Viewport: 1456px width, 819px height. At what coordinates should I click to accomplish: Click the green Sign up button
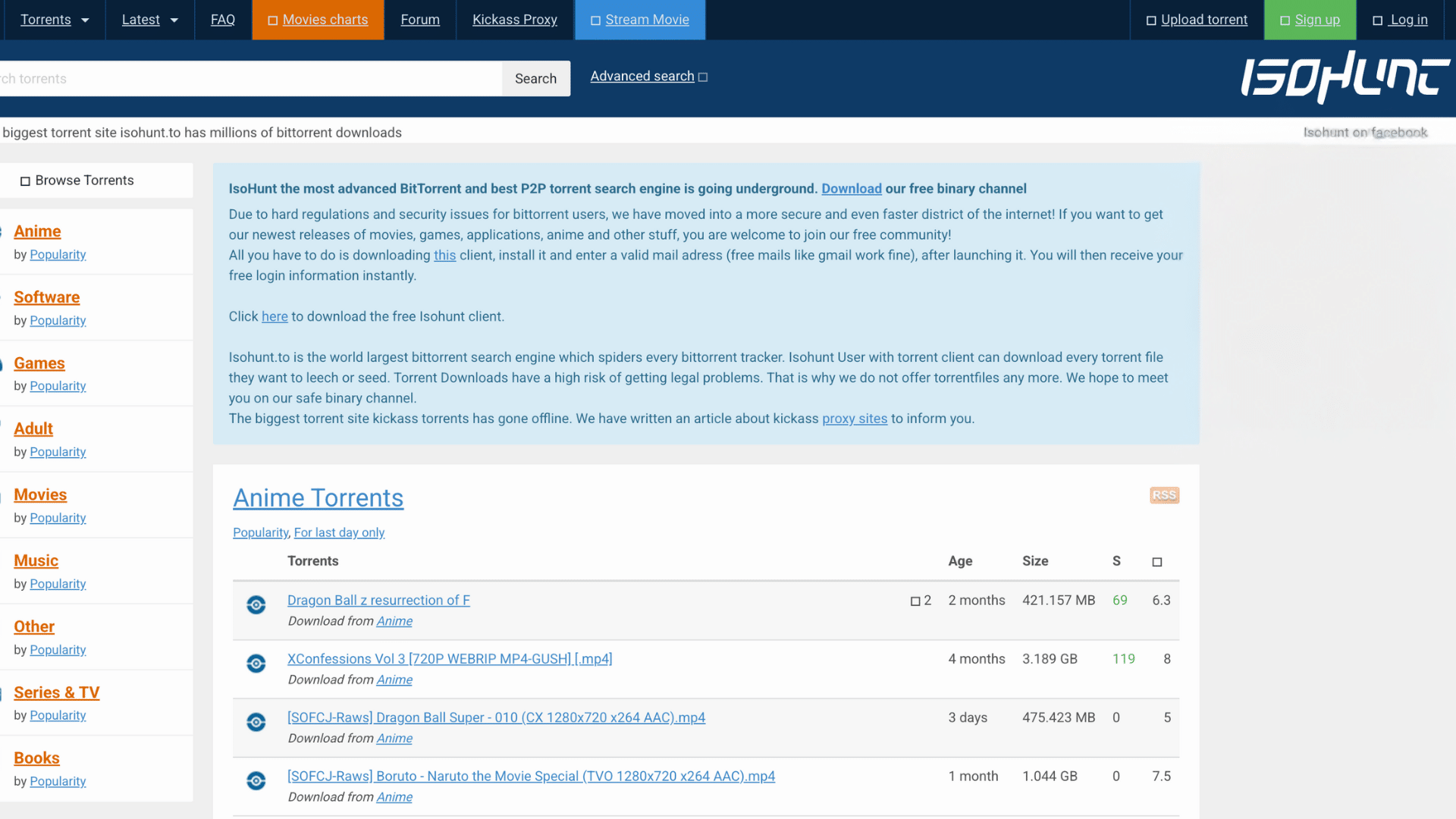tap(1310, 20)
